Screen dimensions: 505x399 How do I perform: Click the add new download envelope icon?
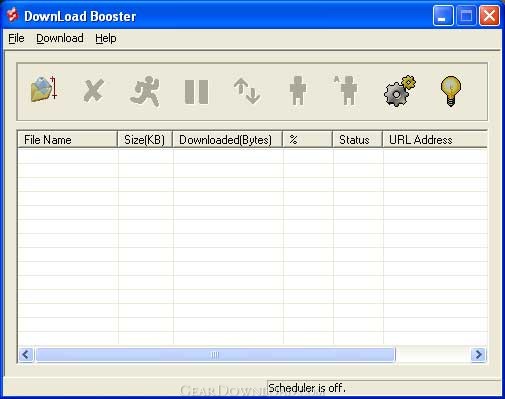click(x=44, y=89)
